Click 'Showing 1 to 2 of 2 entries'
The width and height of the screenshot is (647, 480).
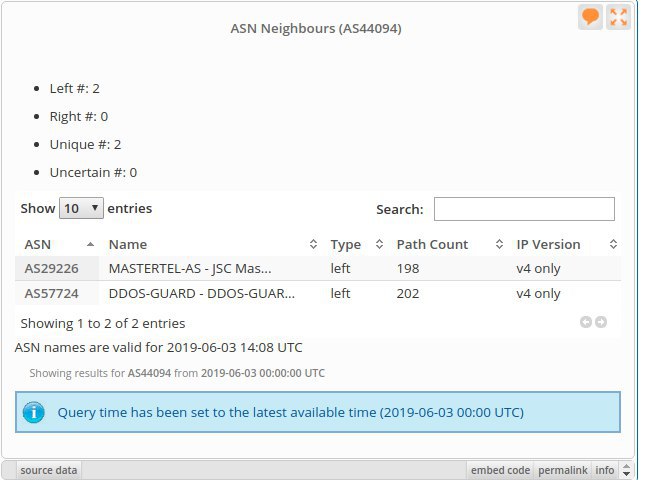[103, 323]
